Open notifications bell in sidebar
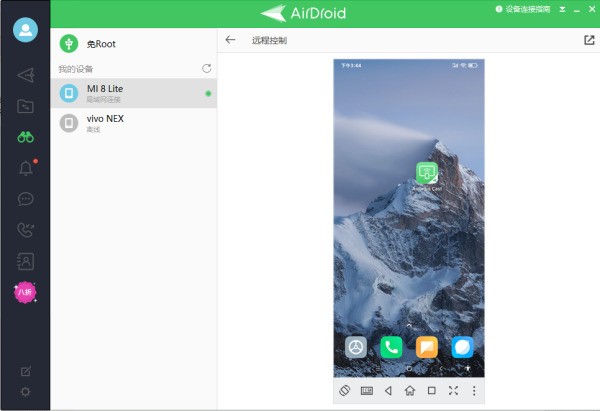 point(26,168)
